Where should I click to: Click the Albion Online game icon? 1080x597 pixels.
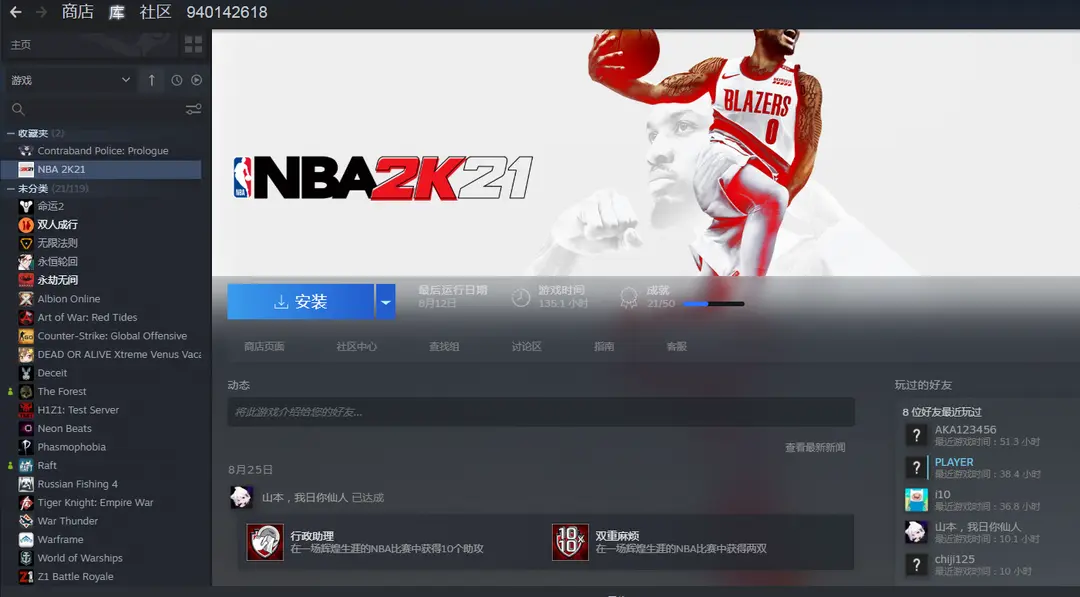[25, 299]
